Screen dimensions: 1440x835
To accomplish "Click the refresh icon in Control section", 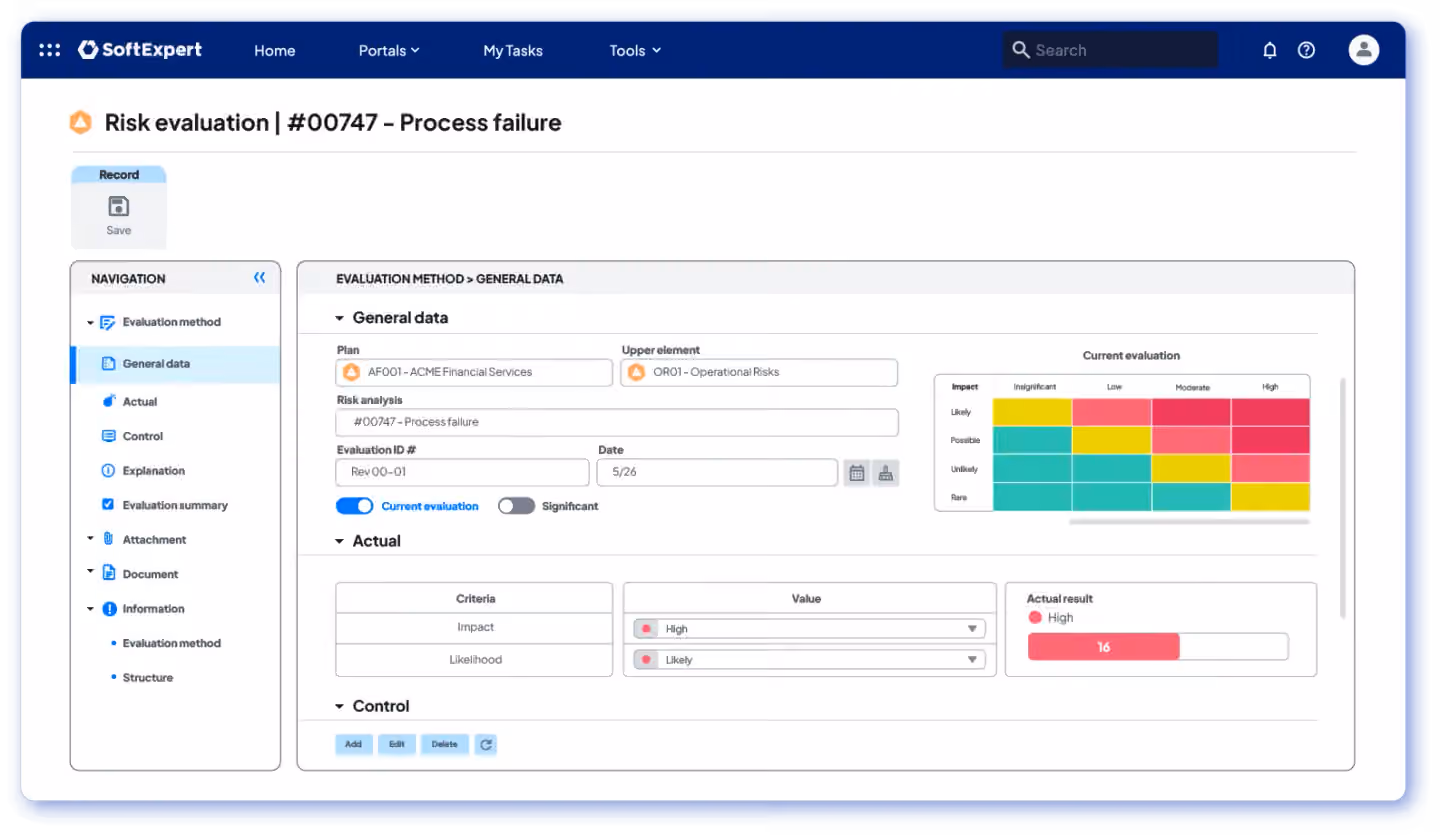I will tap(486, 744).
